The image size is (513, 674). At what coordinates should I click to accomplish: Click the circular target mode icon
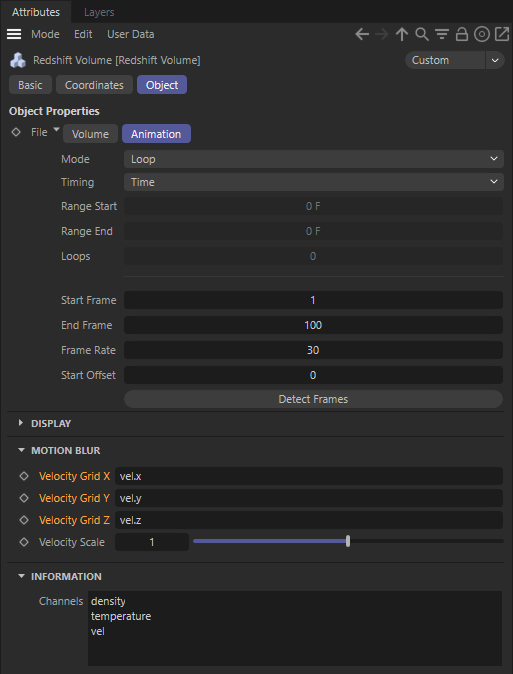tap(482, 34)
